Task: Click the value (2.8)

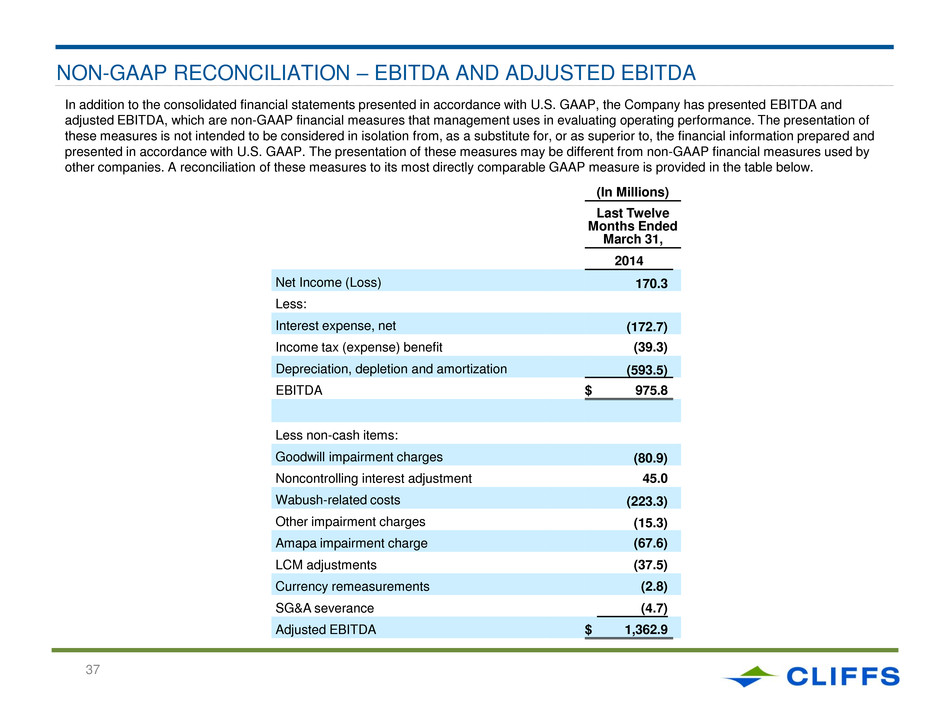Action: 653,586
